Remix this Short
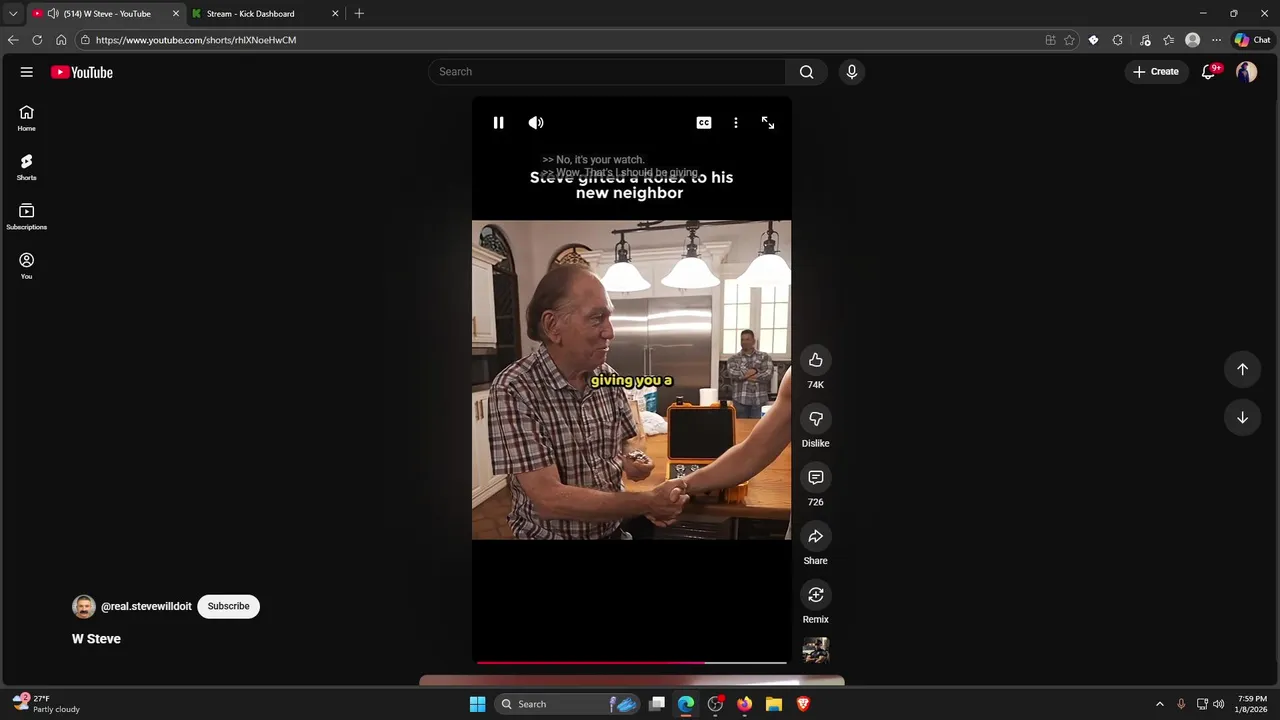1280x720 pixels. 816,595
